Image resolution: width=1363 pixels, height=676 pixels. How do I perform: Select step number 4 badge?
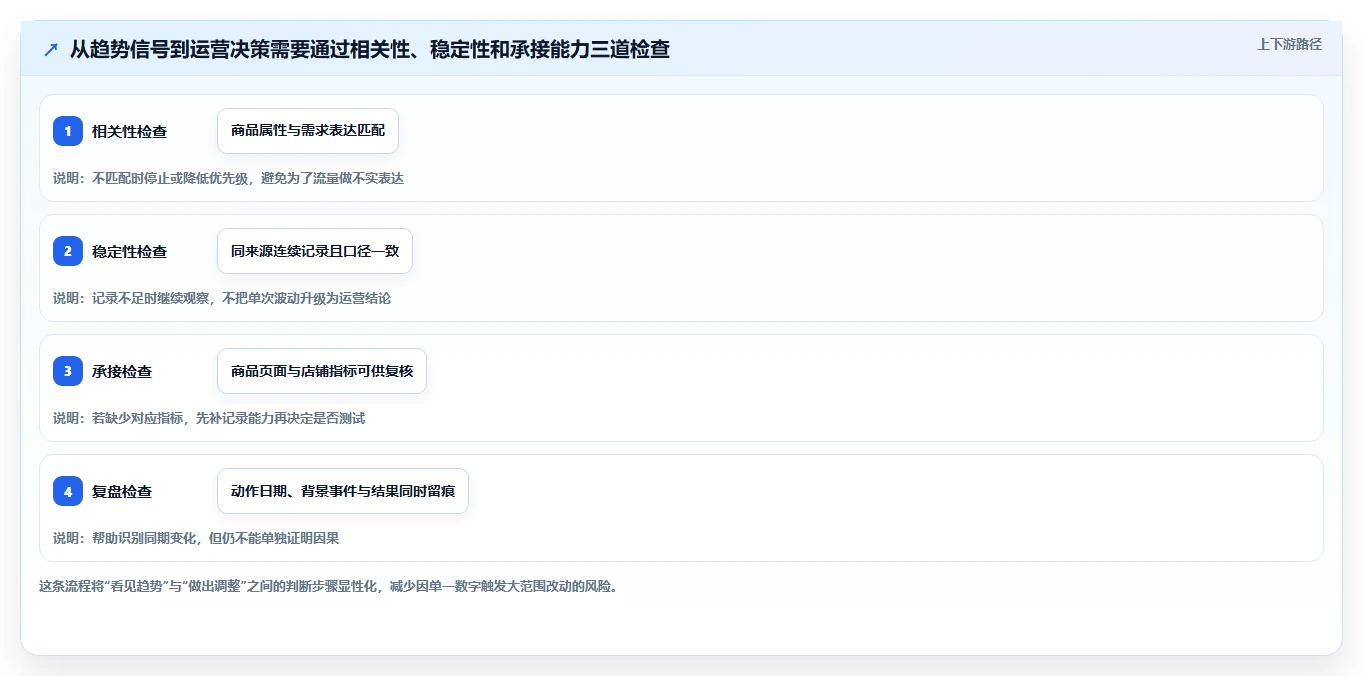click(x=68, y=491)
